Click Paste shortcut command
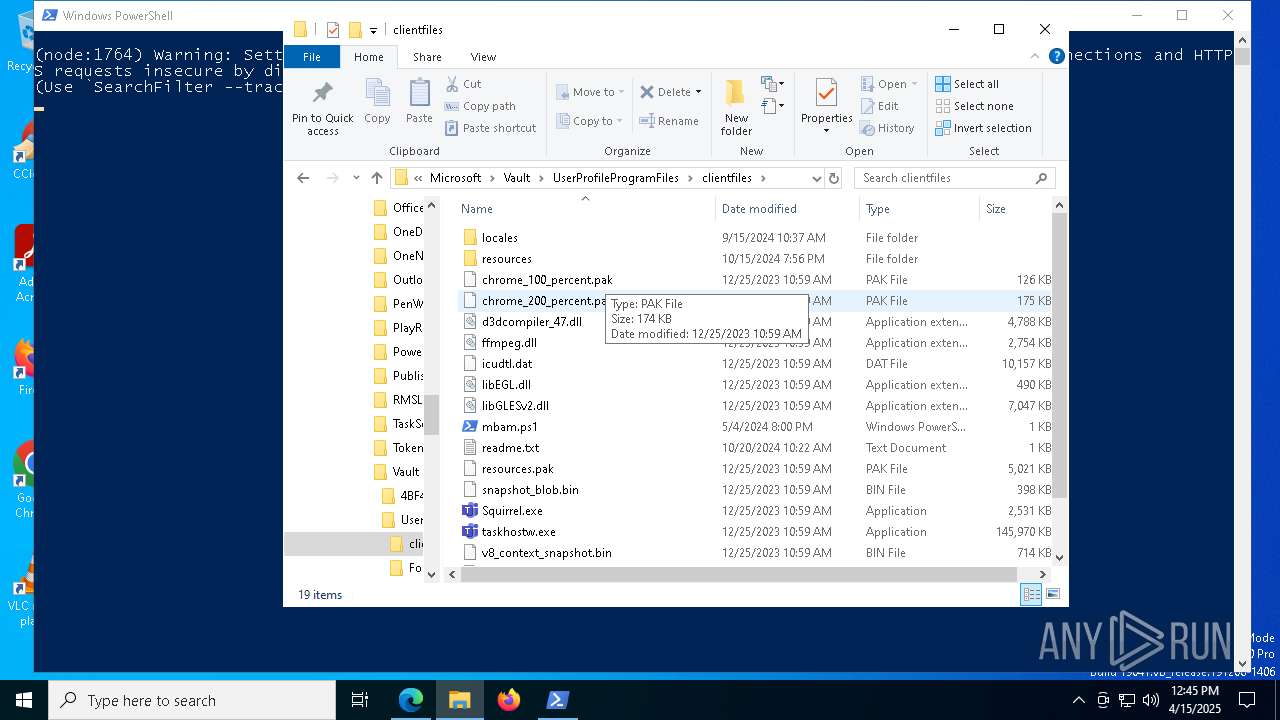This screenshot has height=720, width=1280. (x=490, y=128)
